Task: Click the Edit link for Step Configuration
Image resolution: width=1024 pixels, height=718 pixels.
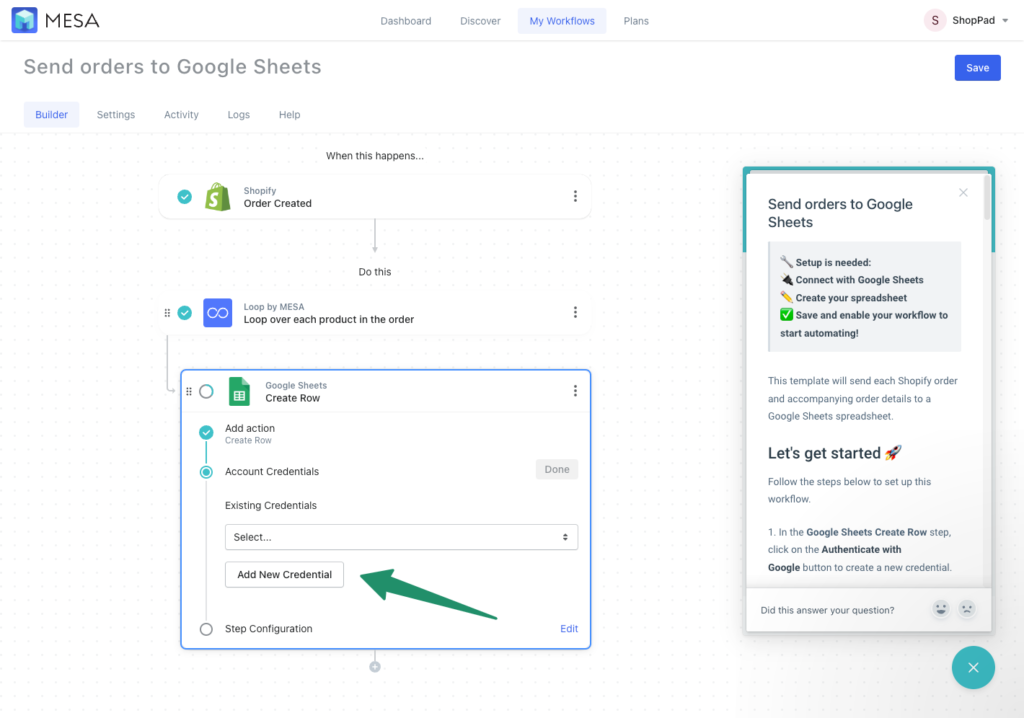Action: pyautogui.click(x=569, y=628)
